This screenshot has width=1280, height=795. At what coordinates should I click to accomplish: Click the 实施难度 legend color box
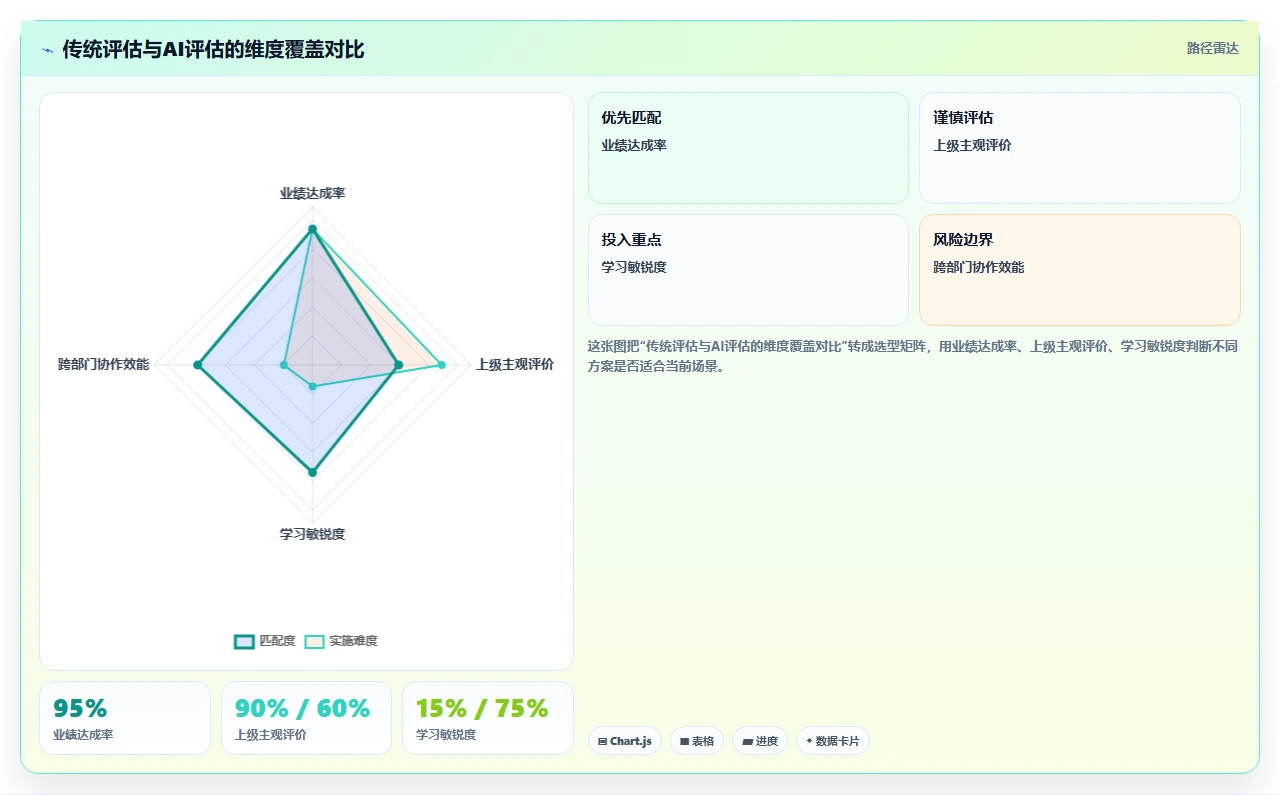click(314, 641)
